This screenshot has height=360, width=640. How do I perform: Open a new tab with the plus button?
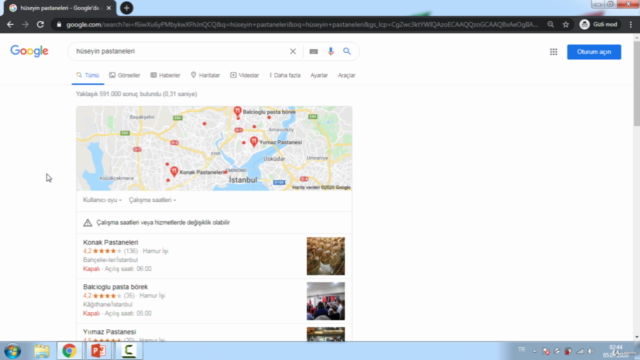(x=127, y=8)
